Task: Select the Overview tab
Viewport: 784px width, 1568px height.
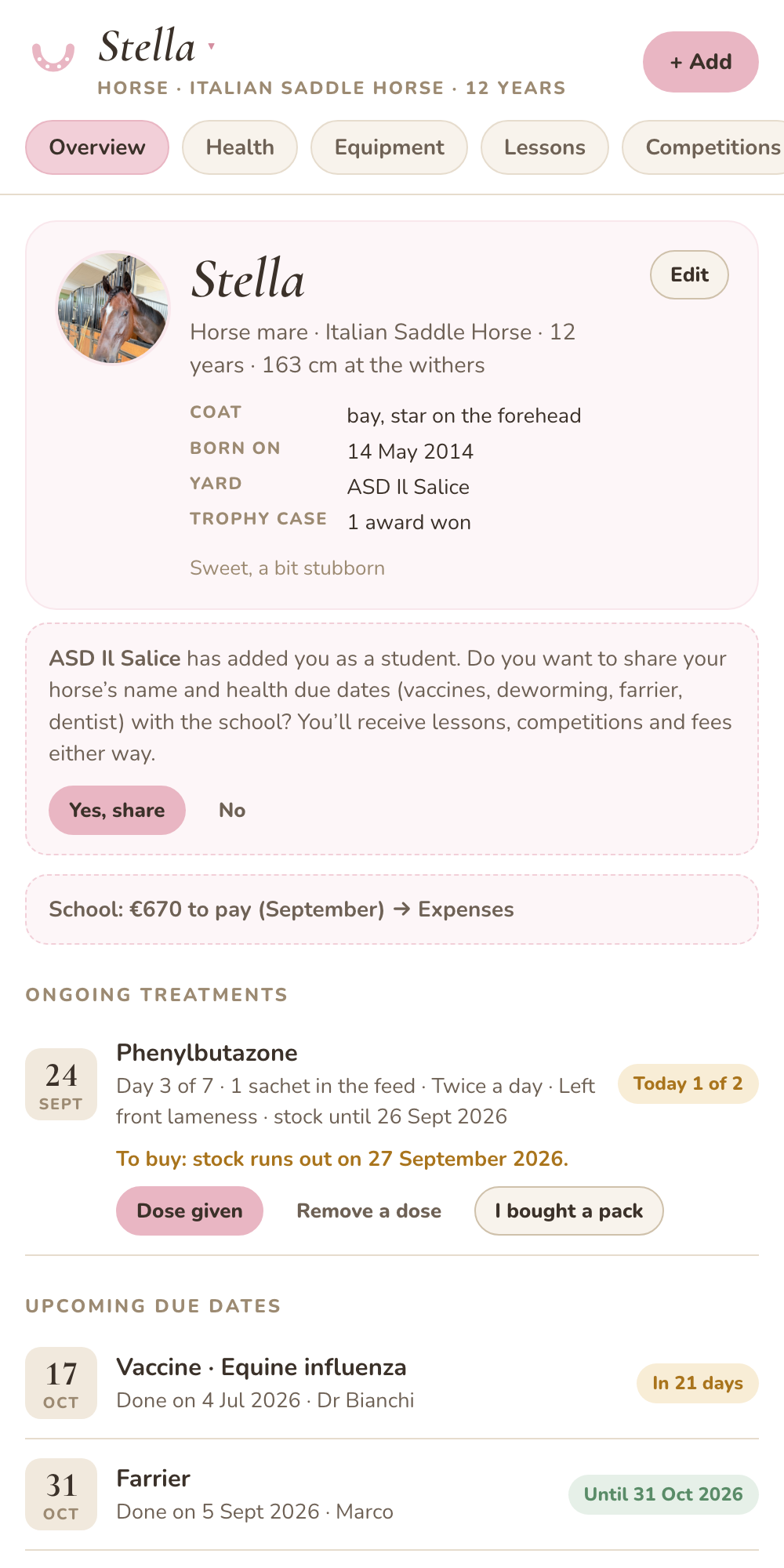Action: coord(97,147)
